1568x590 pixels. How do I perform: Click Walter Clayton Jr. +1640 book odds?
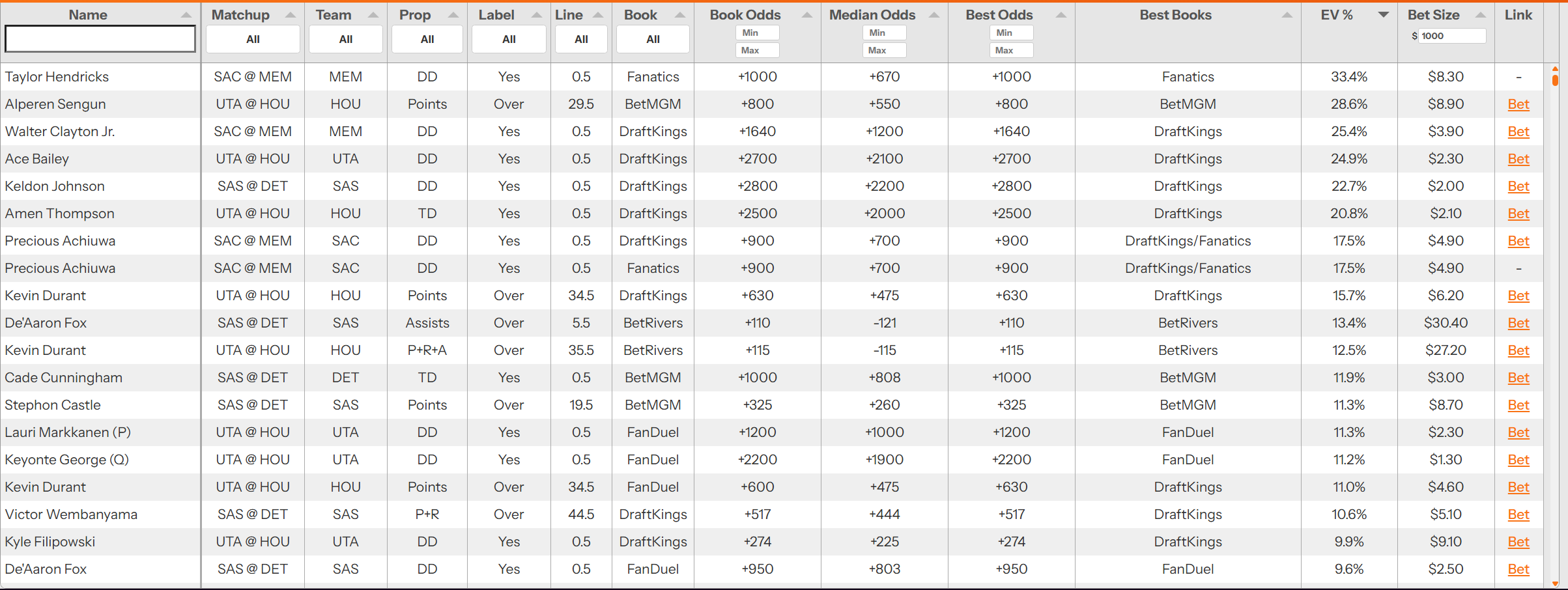pyautogui.click(x=757, y=132)
